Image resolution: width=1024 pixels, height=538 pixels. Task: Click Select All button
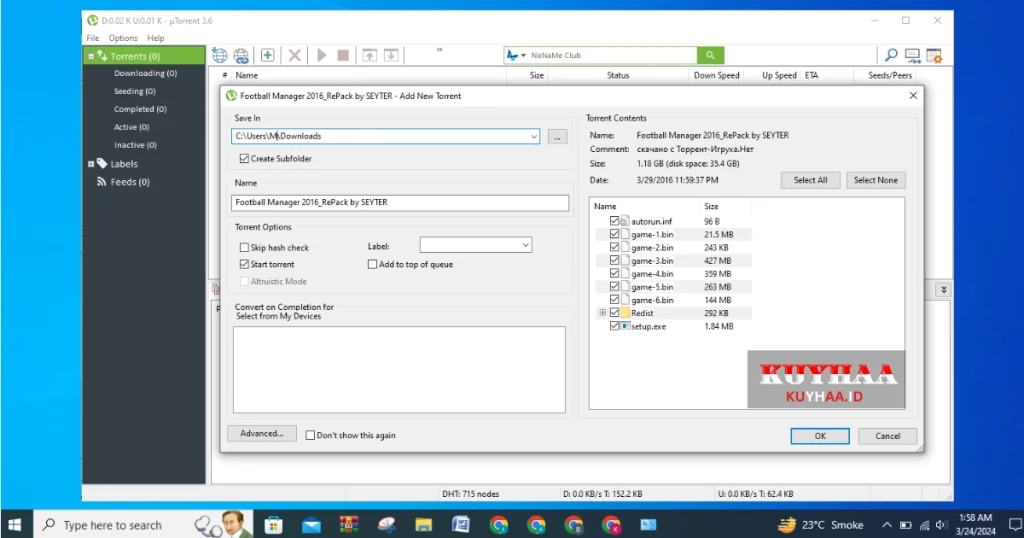click(x=810, y=180)
